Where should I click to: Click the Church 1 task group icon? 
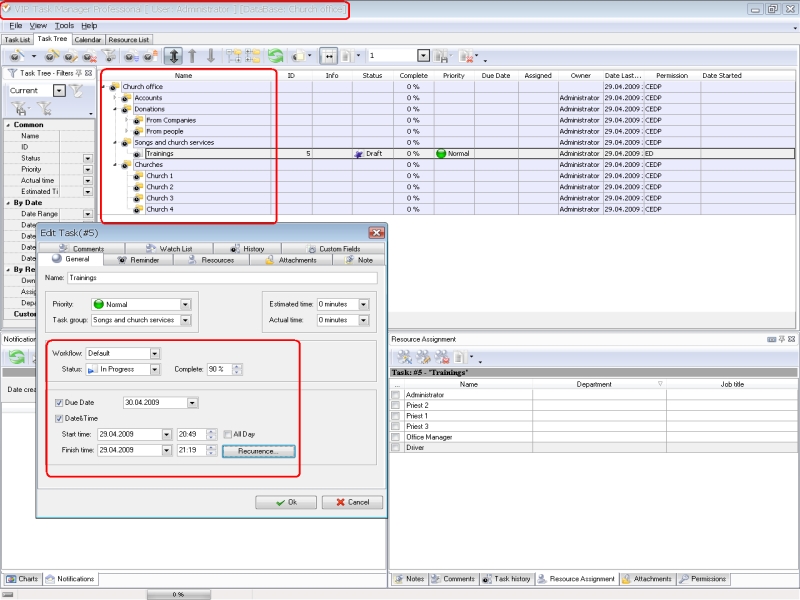pos(138,176)
